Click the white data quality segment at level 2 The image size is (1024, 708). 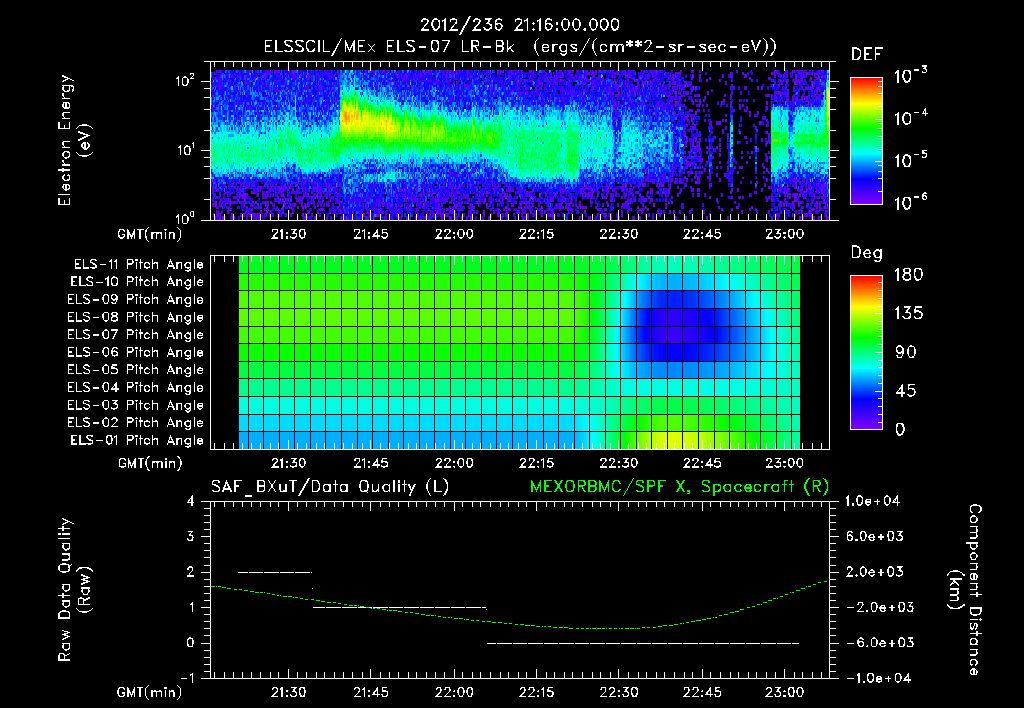[x=275, y=572]
